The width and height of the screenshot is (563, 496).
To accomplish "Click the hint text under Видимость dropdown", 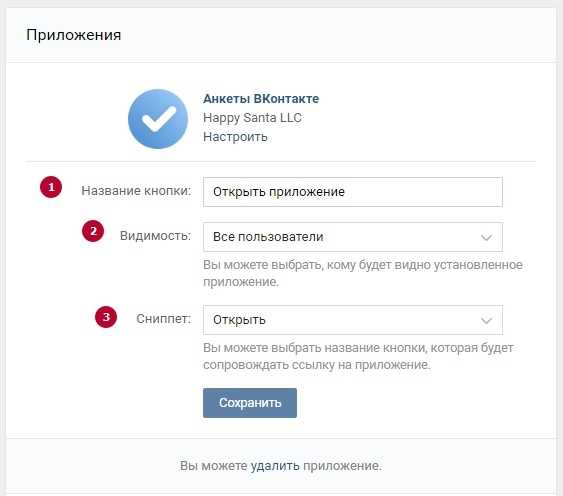I will click(x=363, y=273).
